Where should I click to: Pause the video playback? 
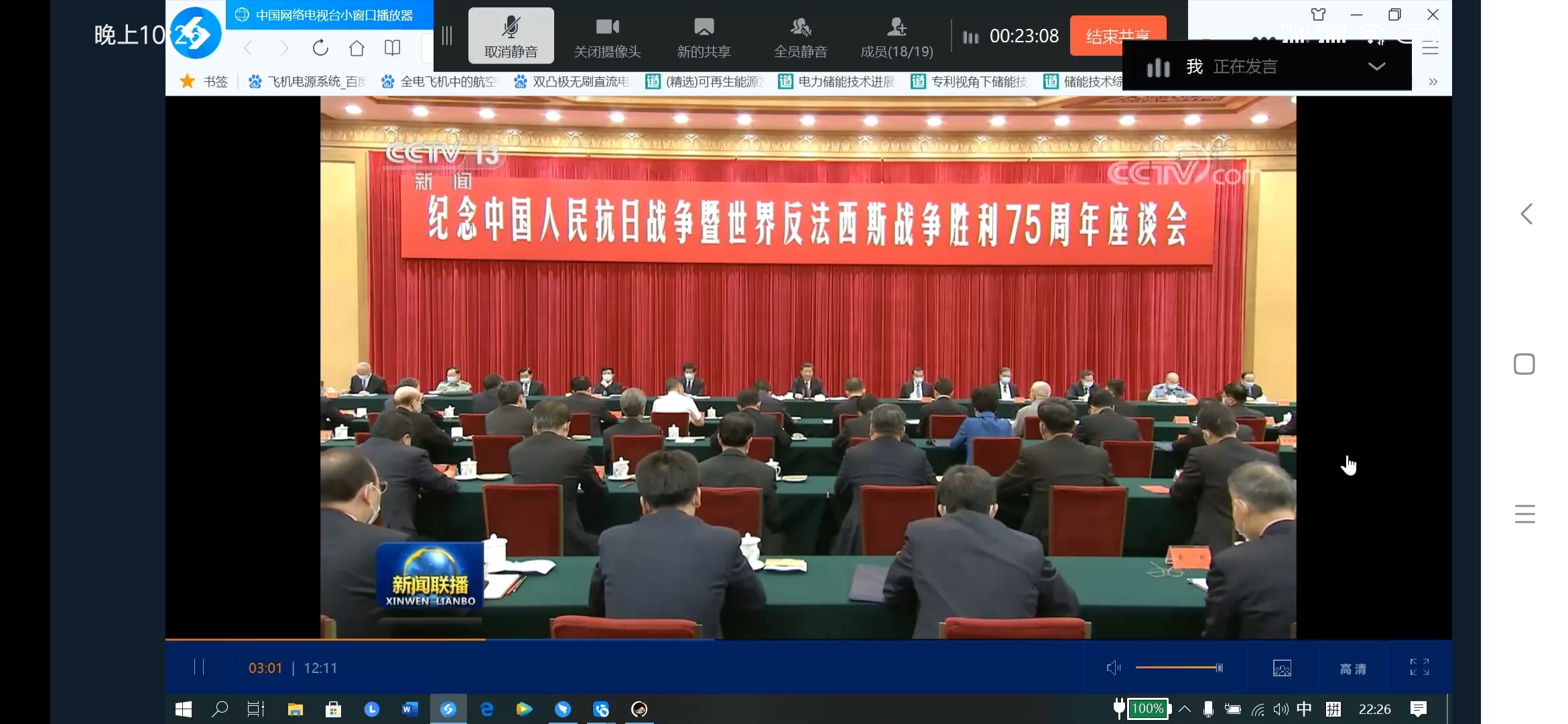tap(199, 667)
